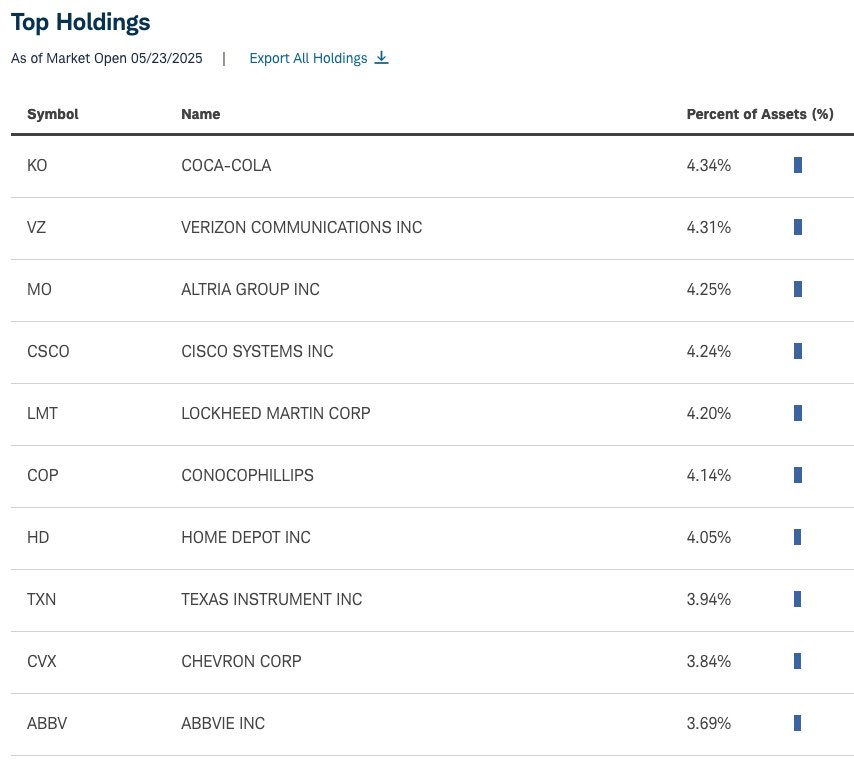
Task: Click the 3.69% value for AbbVie
Action: (709, 723)
